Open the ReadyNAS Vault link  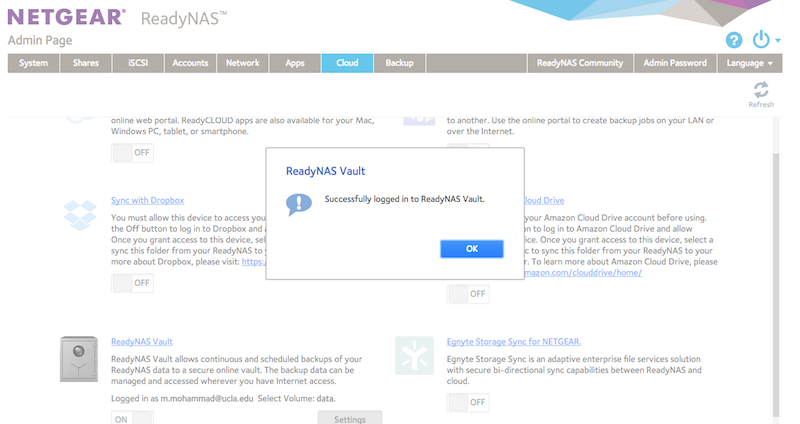(x=142, y=342)
